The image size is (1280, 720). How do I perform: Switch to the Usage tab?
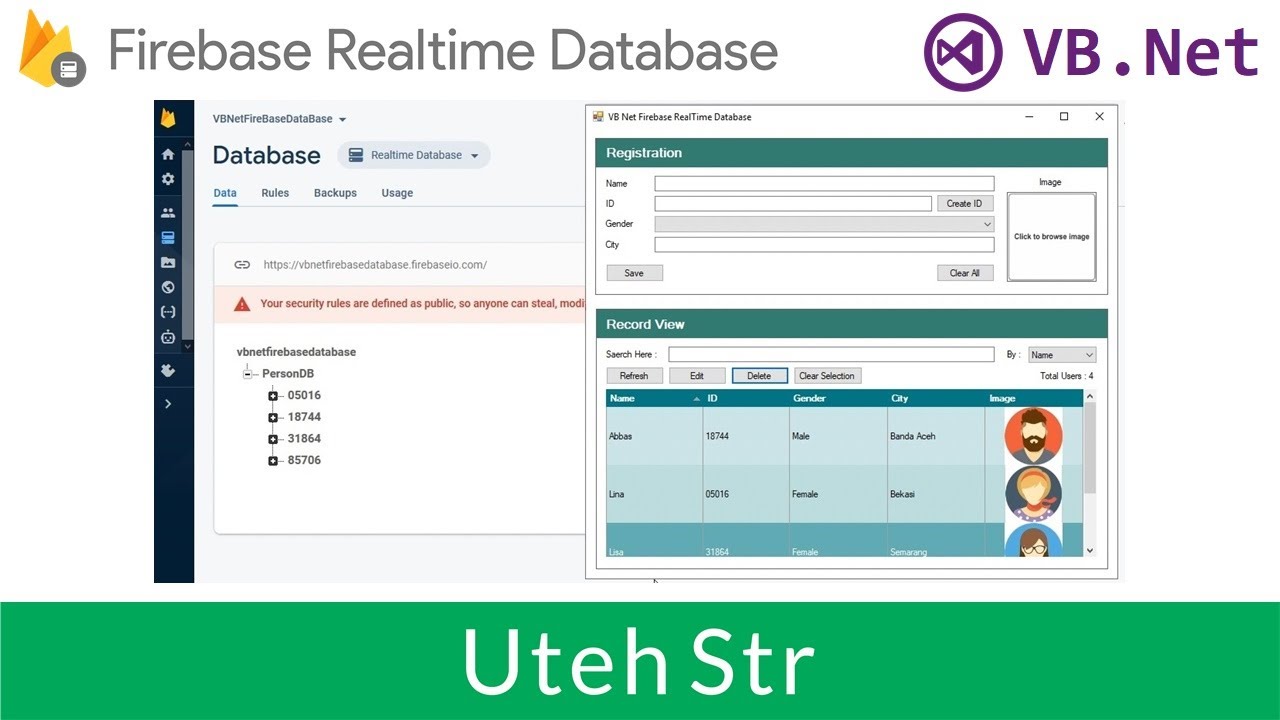click(x=397, y=193)
